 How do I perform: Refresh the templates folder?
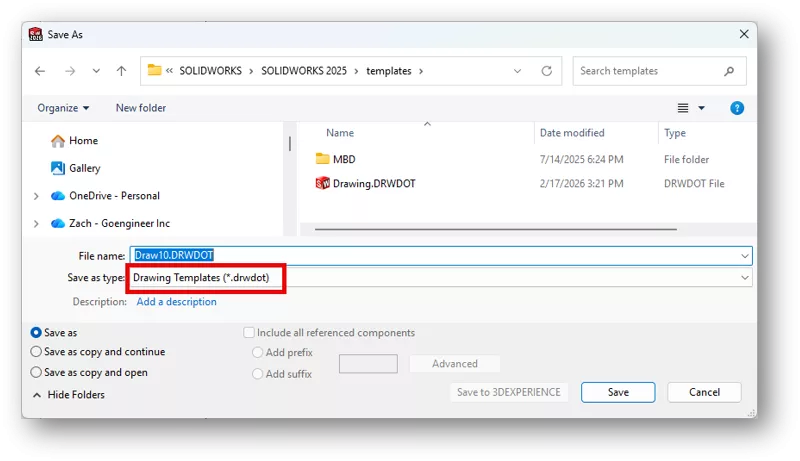click(x=546, y=71)
